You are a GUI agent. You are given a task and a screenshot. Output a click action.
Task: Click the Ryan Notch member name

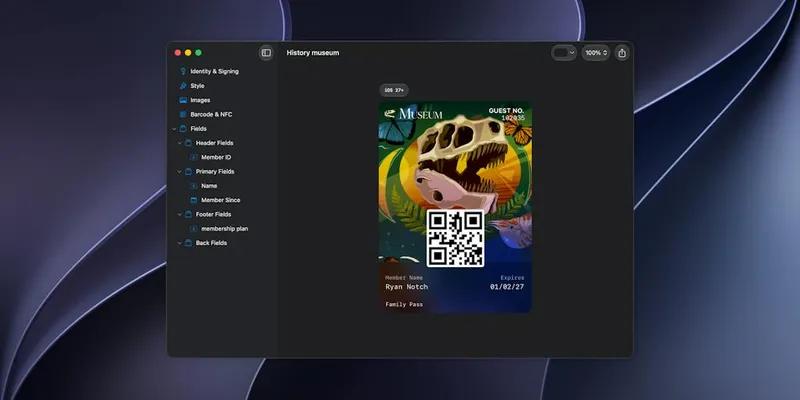point(407,287)
